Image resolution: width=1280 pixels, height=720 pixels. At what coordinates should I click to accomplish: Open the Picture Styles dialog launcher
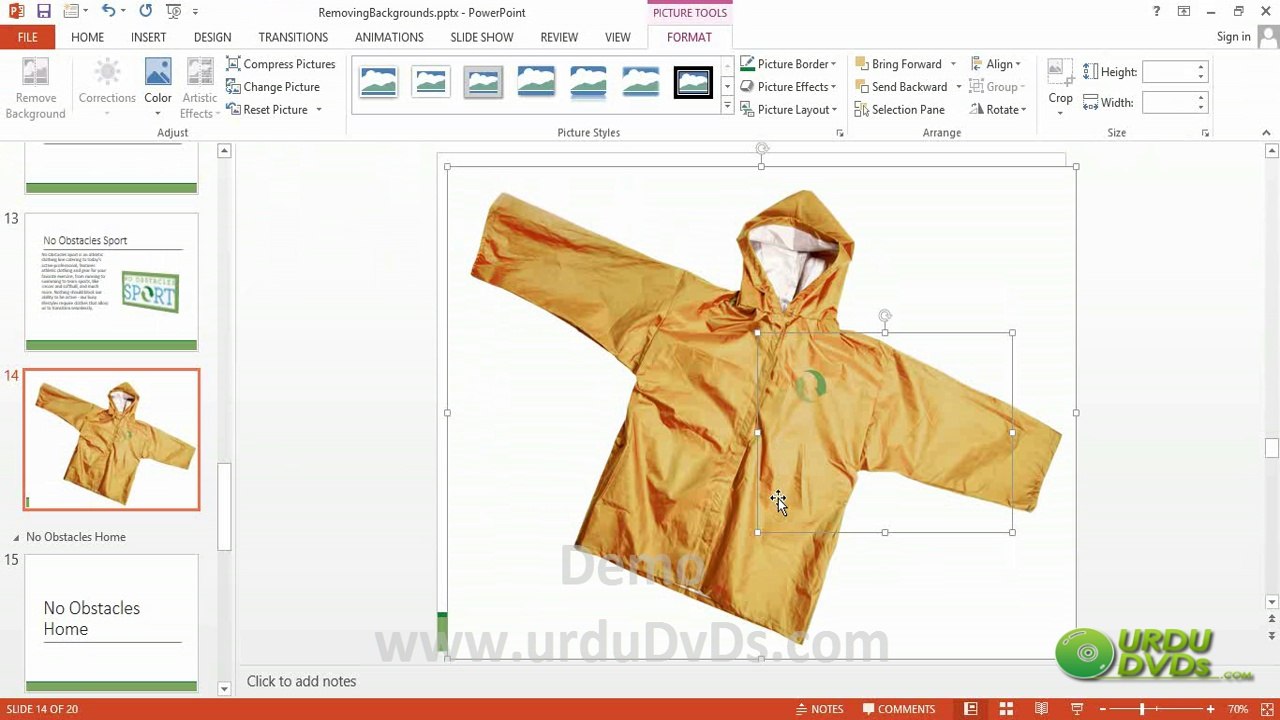(x=840, y=133)
